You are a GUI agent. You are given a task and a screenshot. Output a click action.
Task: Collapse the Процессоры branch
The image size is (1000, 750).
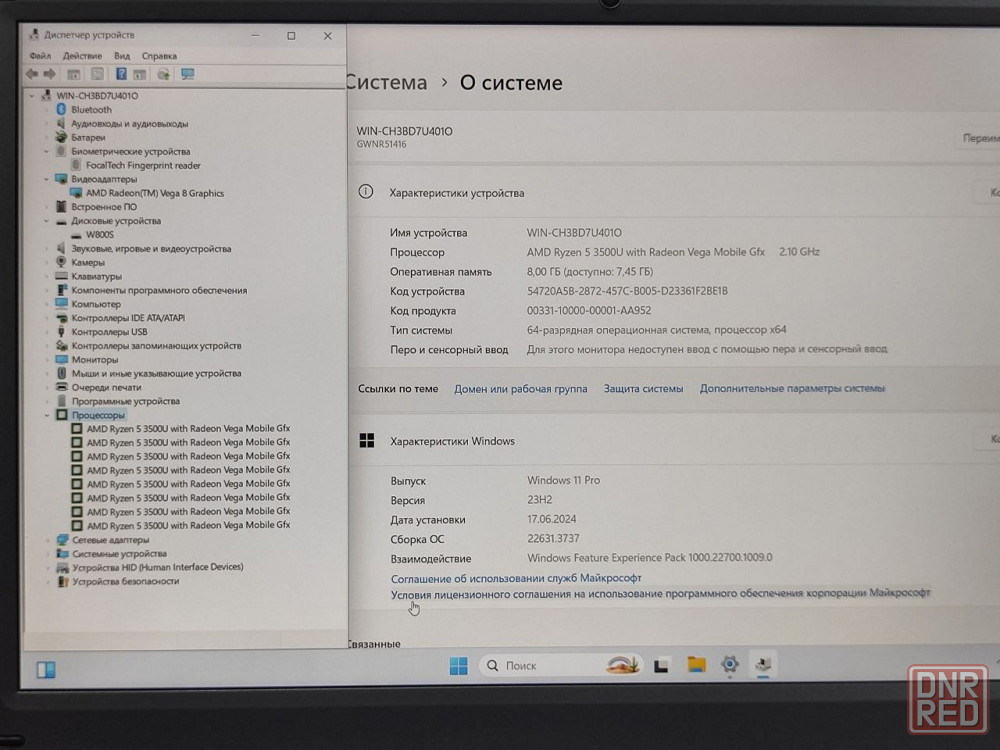pyautogui.click(x=47, y=415)
